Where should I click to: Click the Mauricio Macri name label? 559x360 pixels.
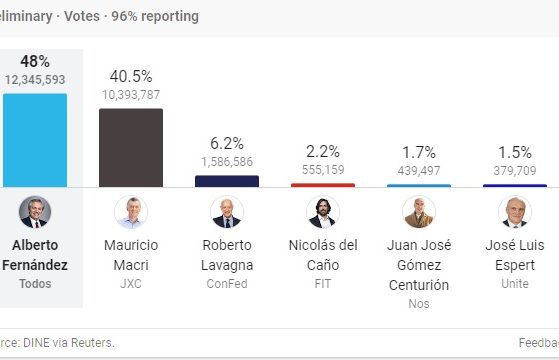(x=131, y=255)
